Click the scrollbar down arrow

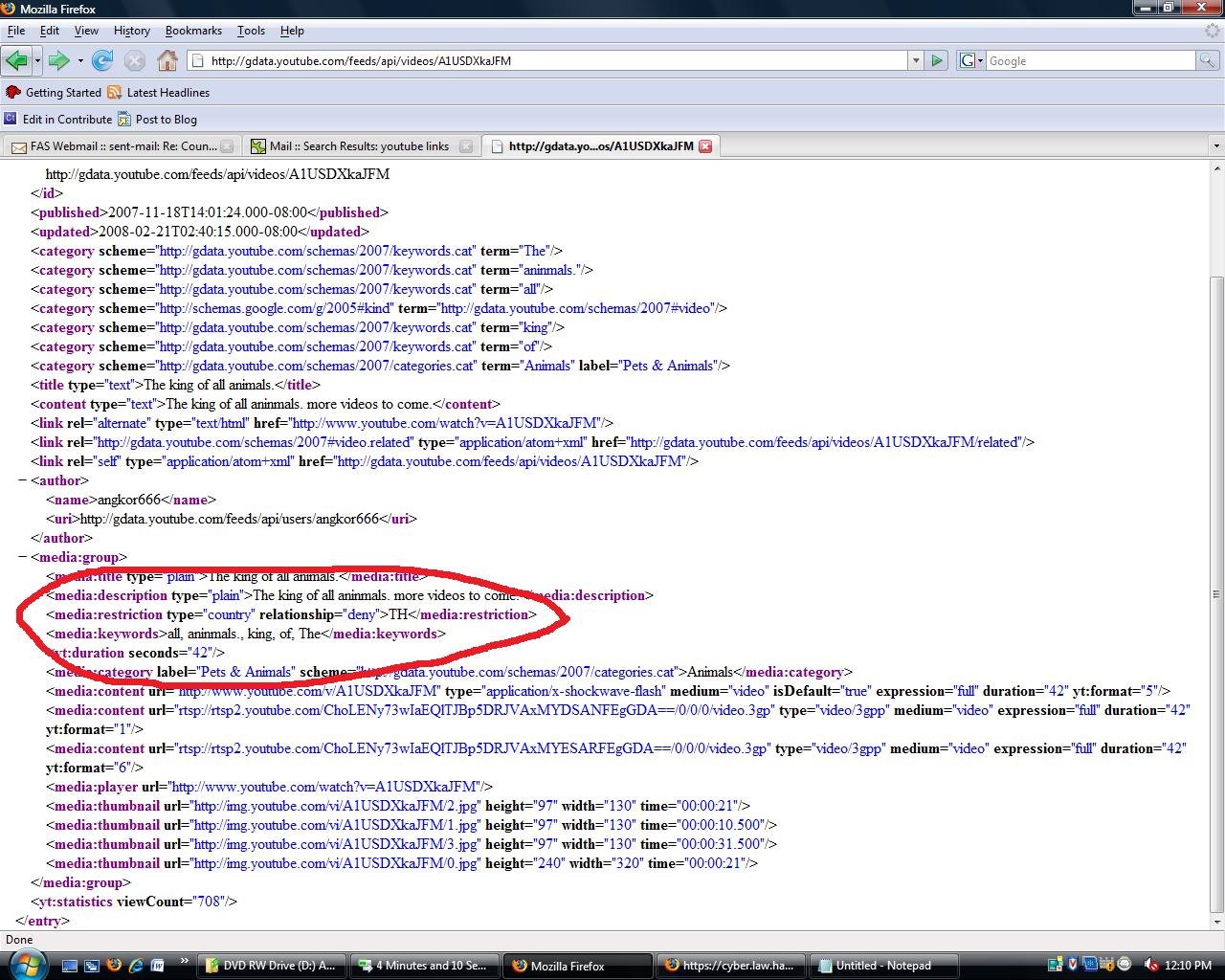pyautogui.click(x=1216, y=923)
